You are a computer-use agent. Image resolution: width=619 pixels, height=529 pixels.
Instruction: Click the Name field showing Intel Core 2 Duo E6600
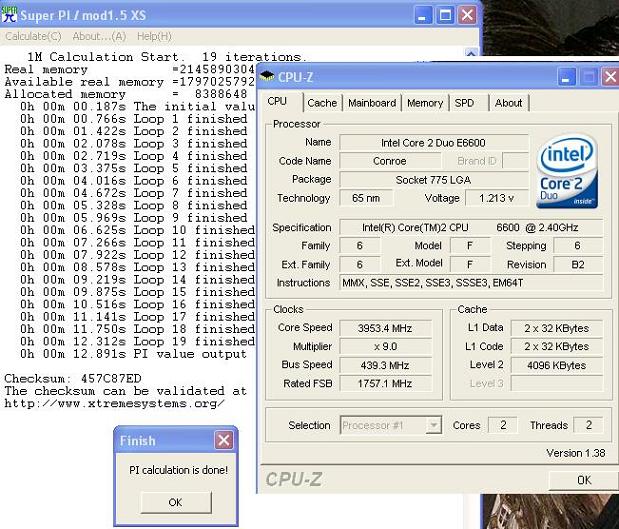pos(433,143)
